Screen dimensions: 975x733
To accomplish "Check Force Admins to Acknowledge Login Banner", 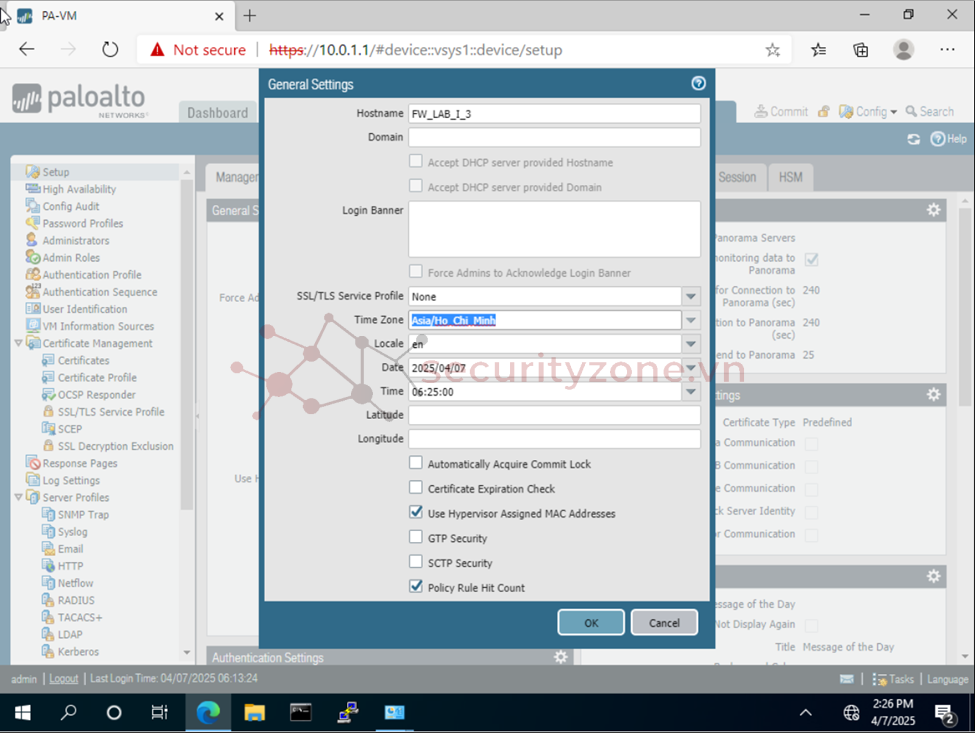I will 415,271.
